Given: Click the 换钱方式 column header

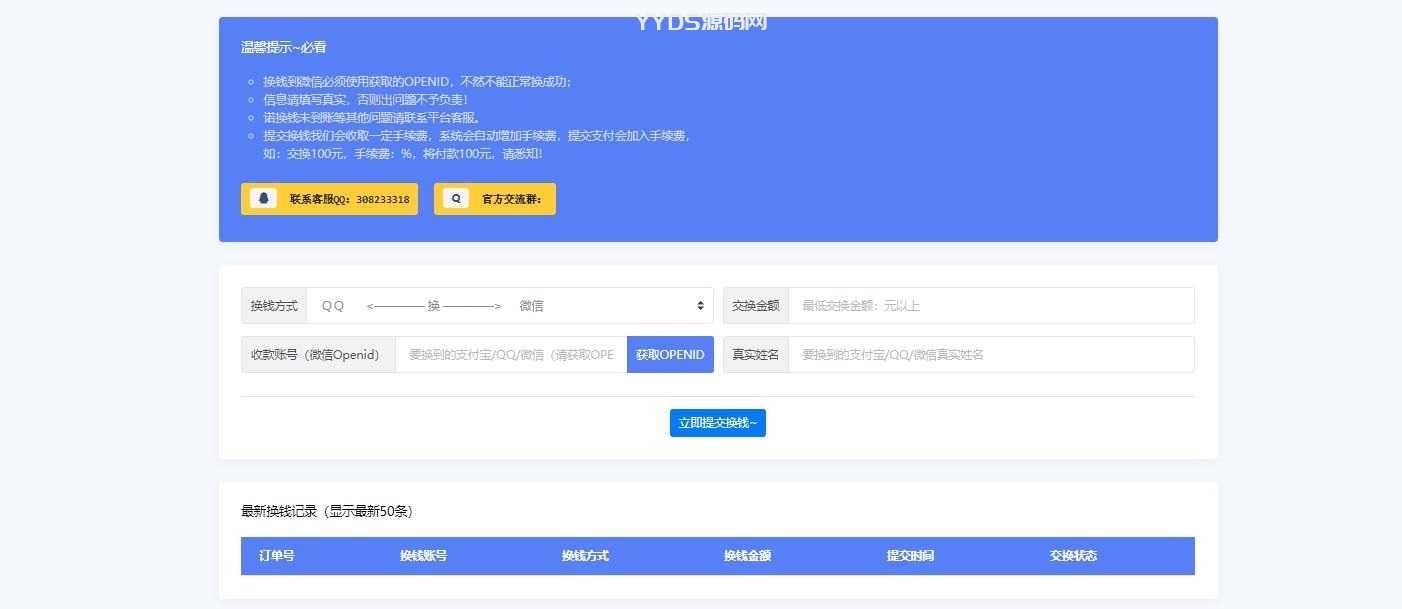Looking at the screenshot, I should (x=585, y=555).
